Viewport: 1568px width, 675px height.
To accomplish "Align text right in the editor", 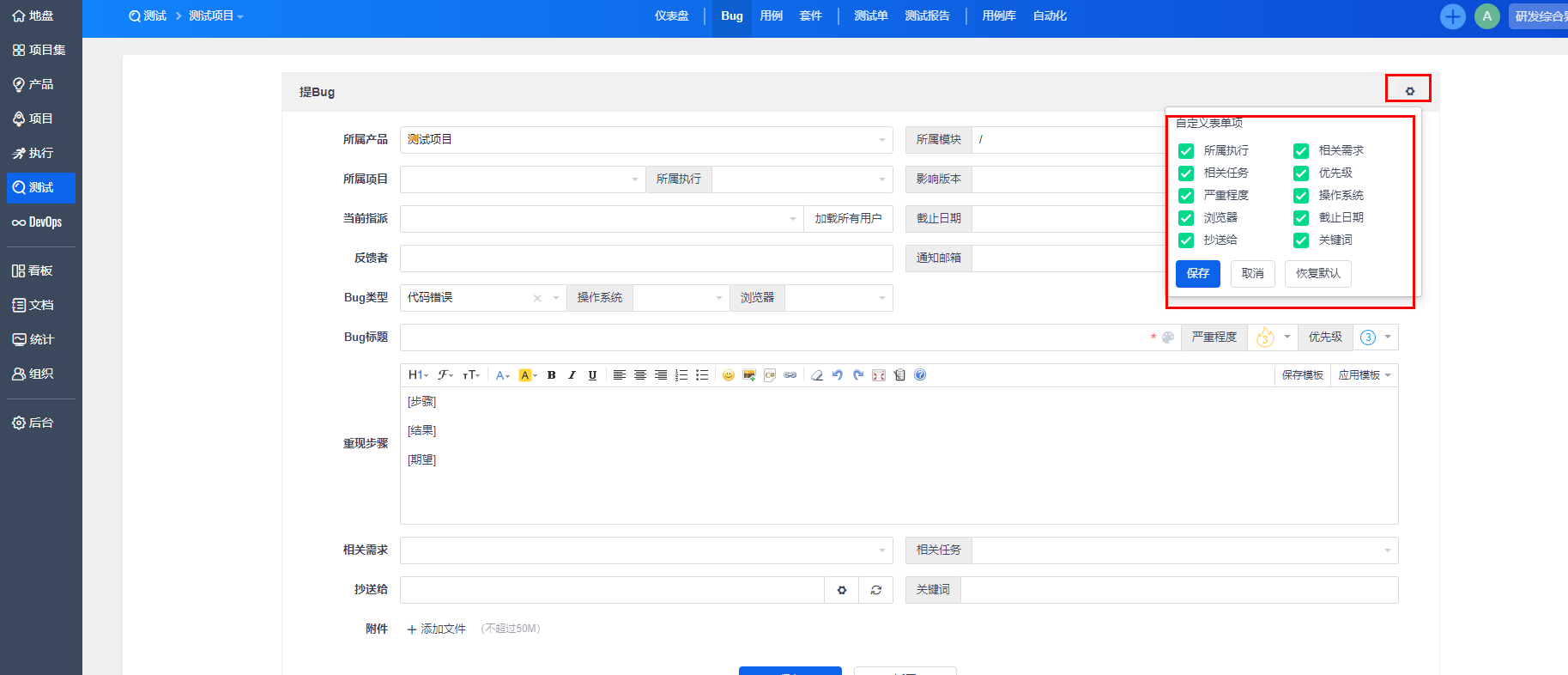I will [x=661, y=375].
